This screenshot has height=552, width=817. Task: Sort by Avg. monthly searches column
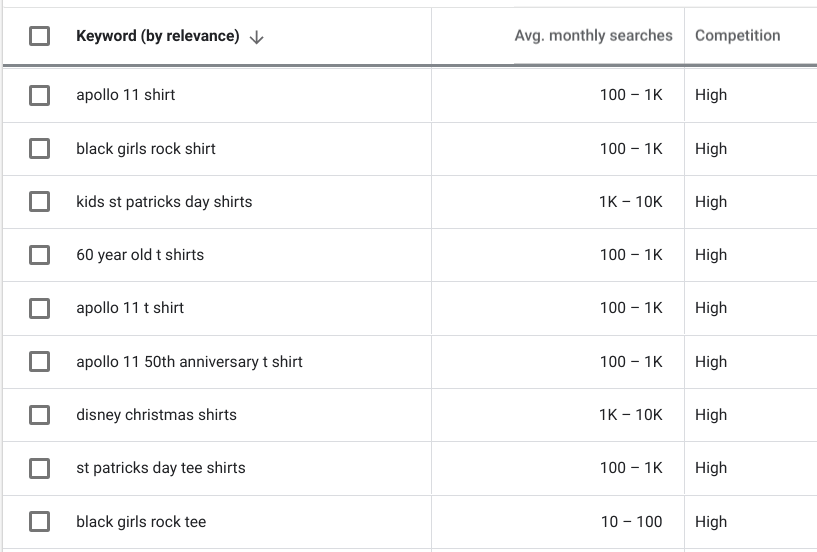click(x=593, y=35)
